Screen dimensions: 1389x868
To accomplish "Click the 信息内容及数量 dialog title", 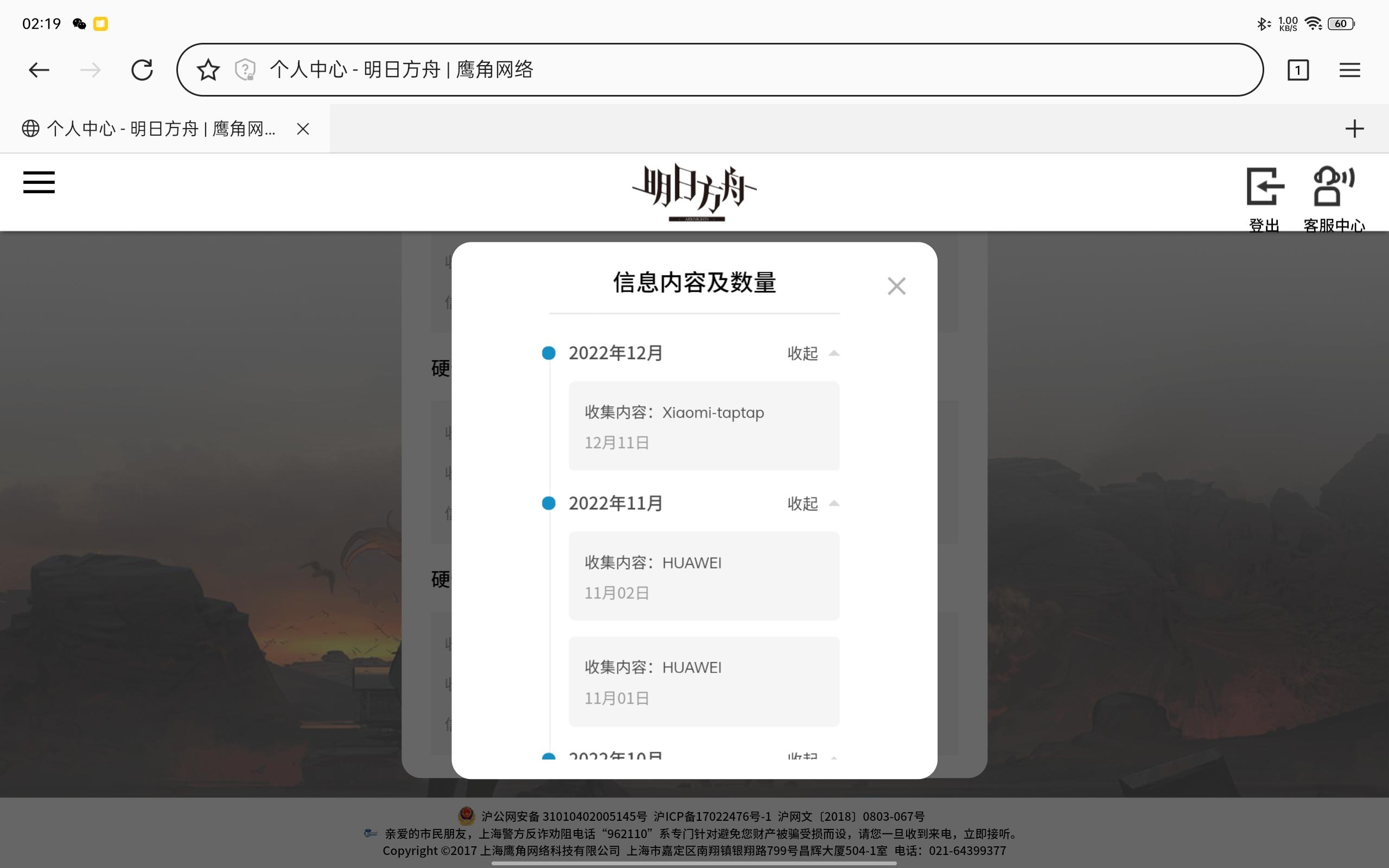I will 694,283.
